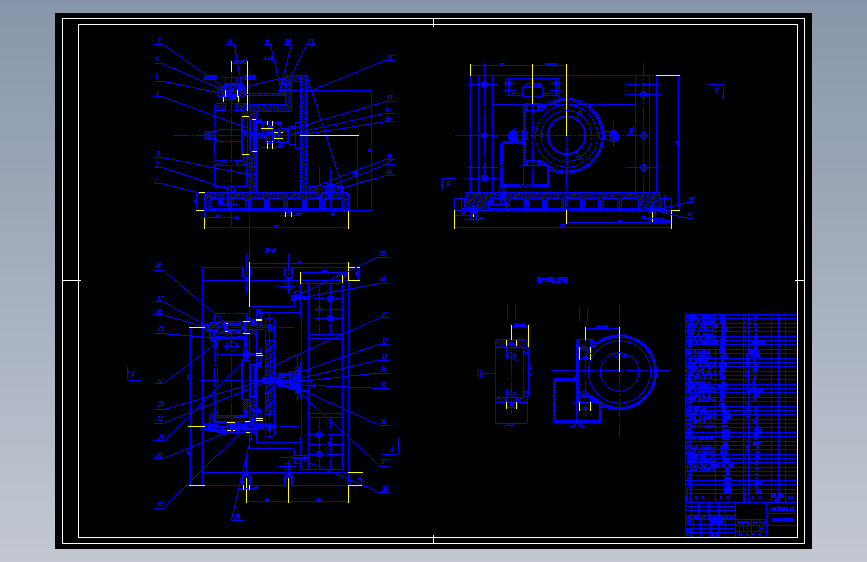
Task: Click the gear circle in lower detail view
Action: coord(620,372)
